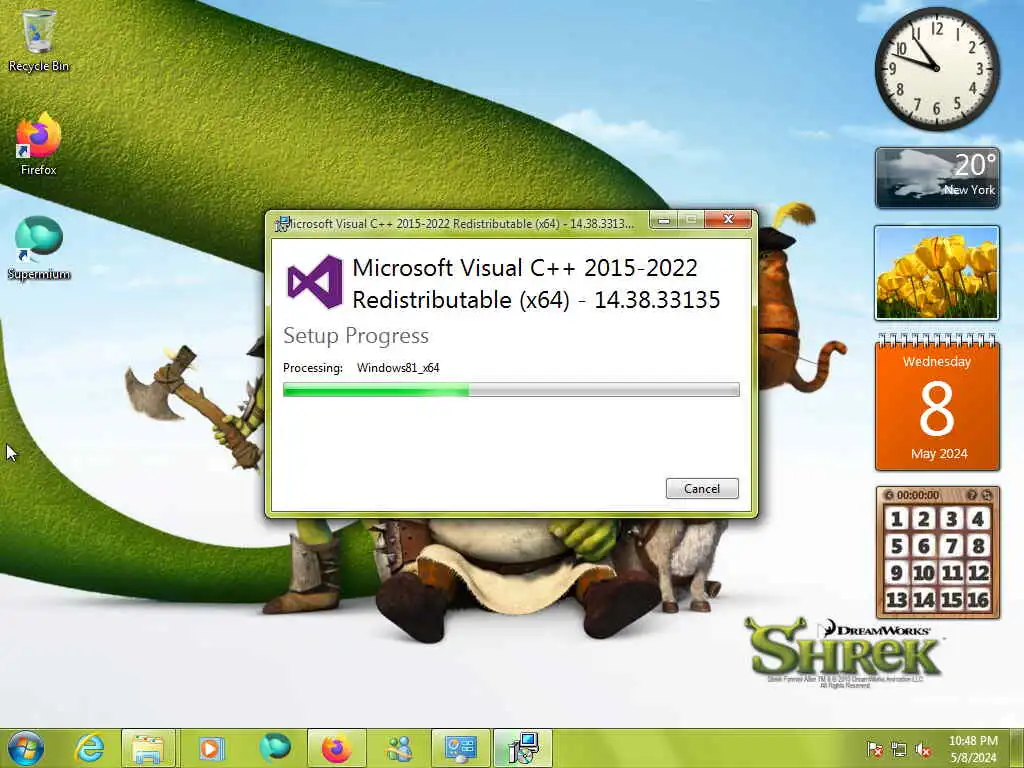
Task: Click puzzle tile 8
Action: pyautogui.click(x=978, y=545)
